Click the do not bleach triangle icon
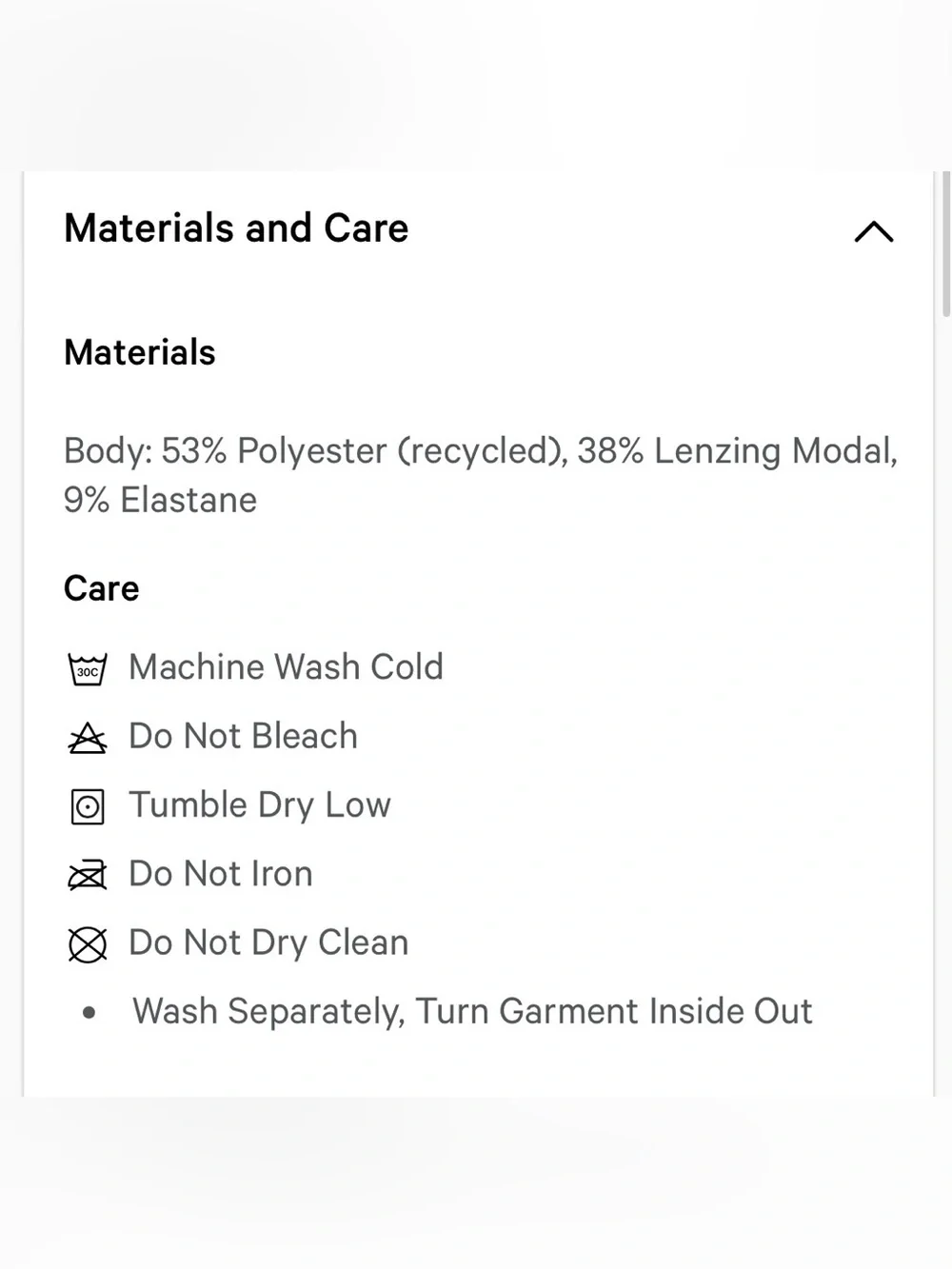This screenshot has height=1269, width=952. tap(88, 738)
